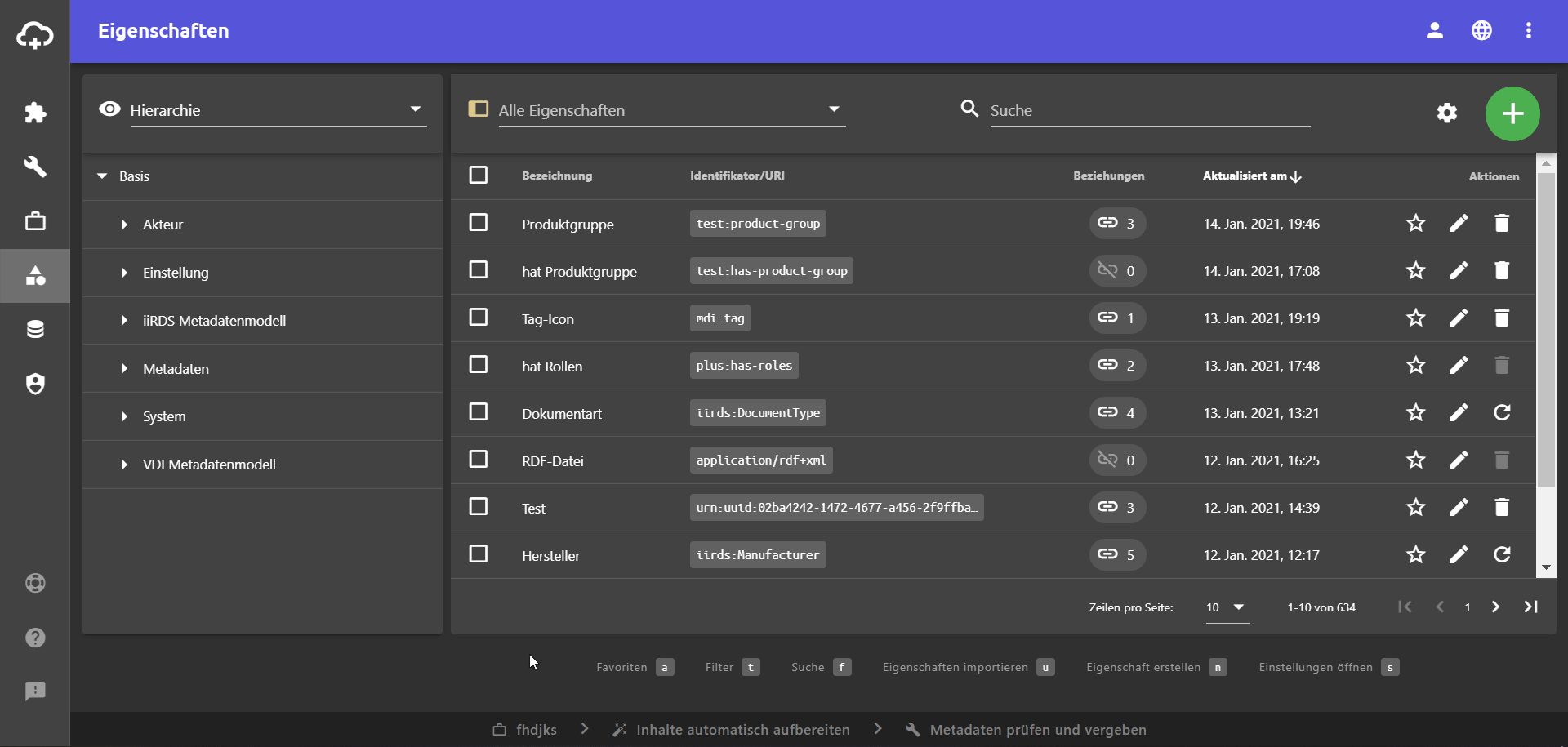
Task: Click the search magnifier icon
Action: point(969,109)
